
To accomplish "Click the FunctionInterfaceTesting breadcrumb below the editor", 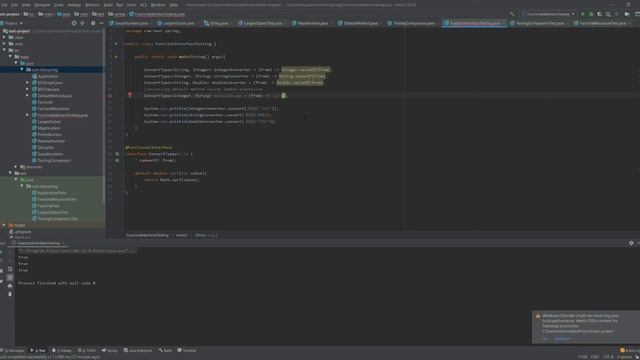I will coord(147,235).
